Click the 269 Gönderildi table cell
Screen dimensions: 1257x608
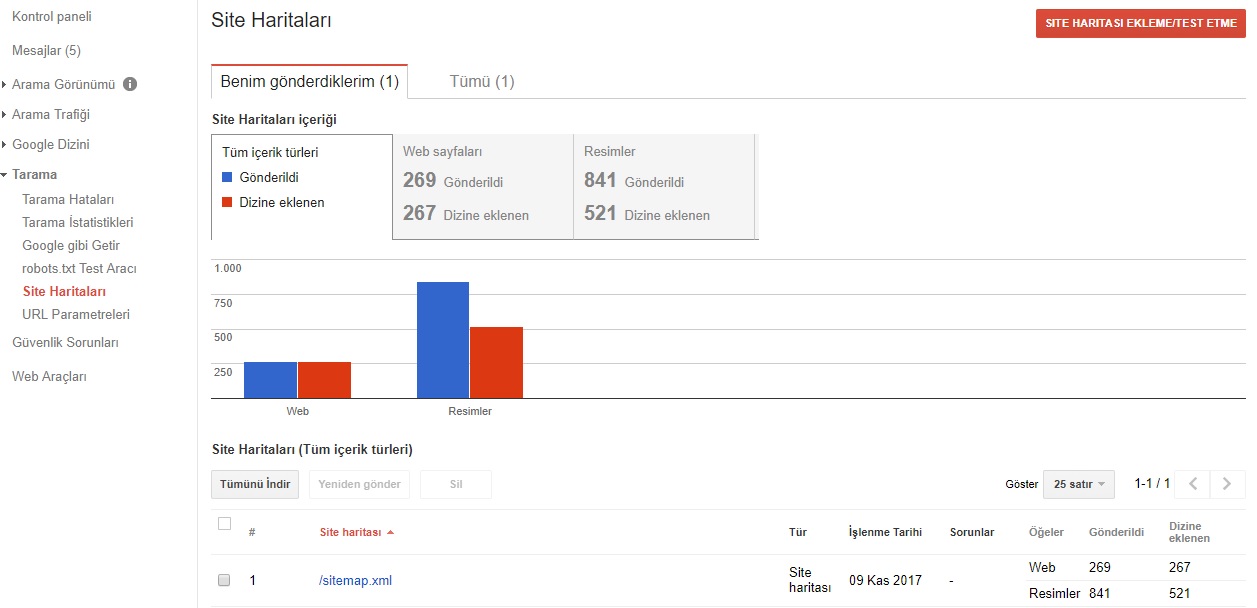click(x=1100, y=568)
